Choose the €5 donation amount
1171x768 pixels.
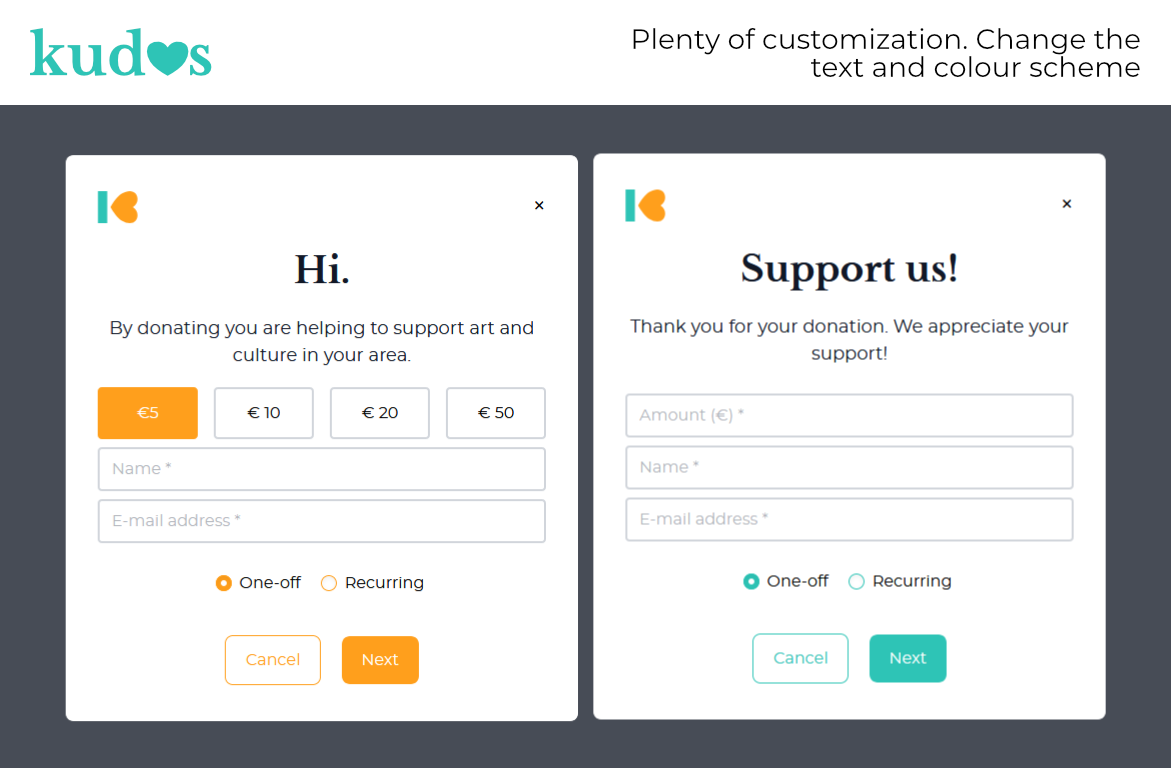coord(148,413)
